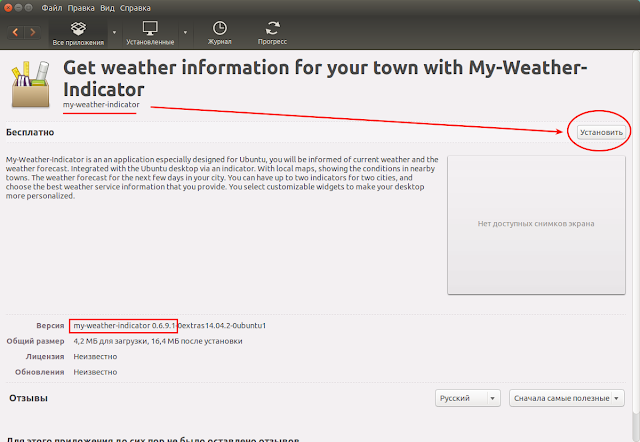Click the app description paragraph
640x442 pixels.
tap(222, 178)
